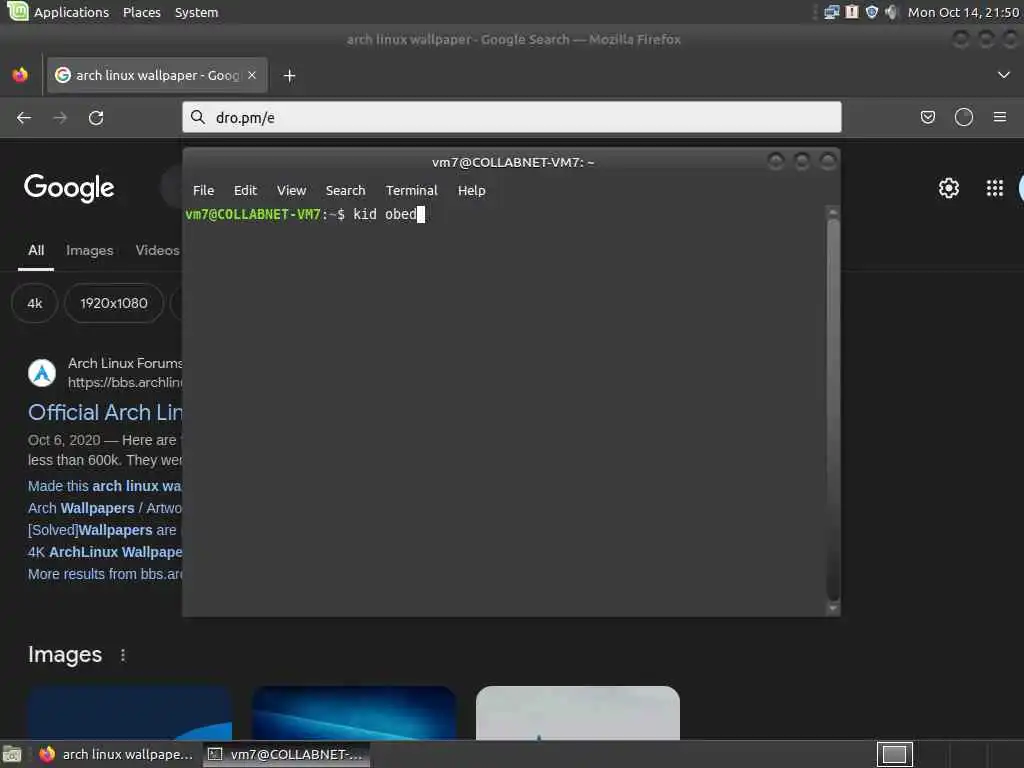Screen dimensions: 1024x768
Task: Expand the list all tabs chevron
Action: 1004,75
